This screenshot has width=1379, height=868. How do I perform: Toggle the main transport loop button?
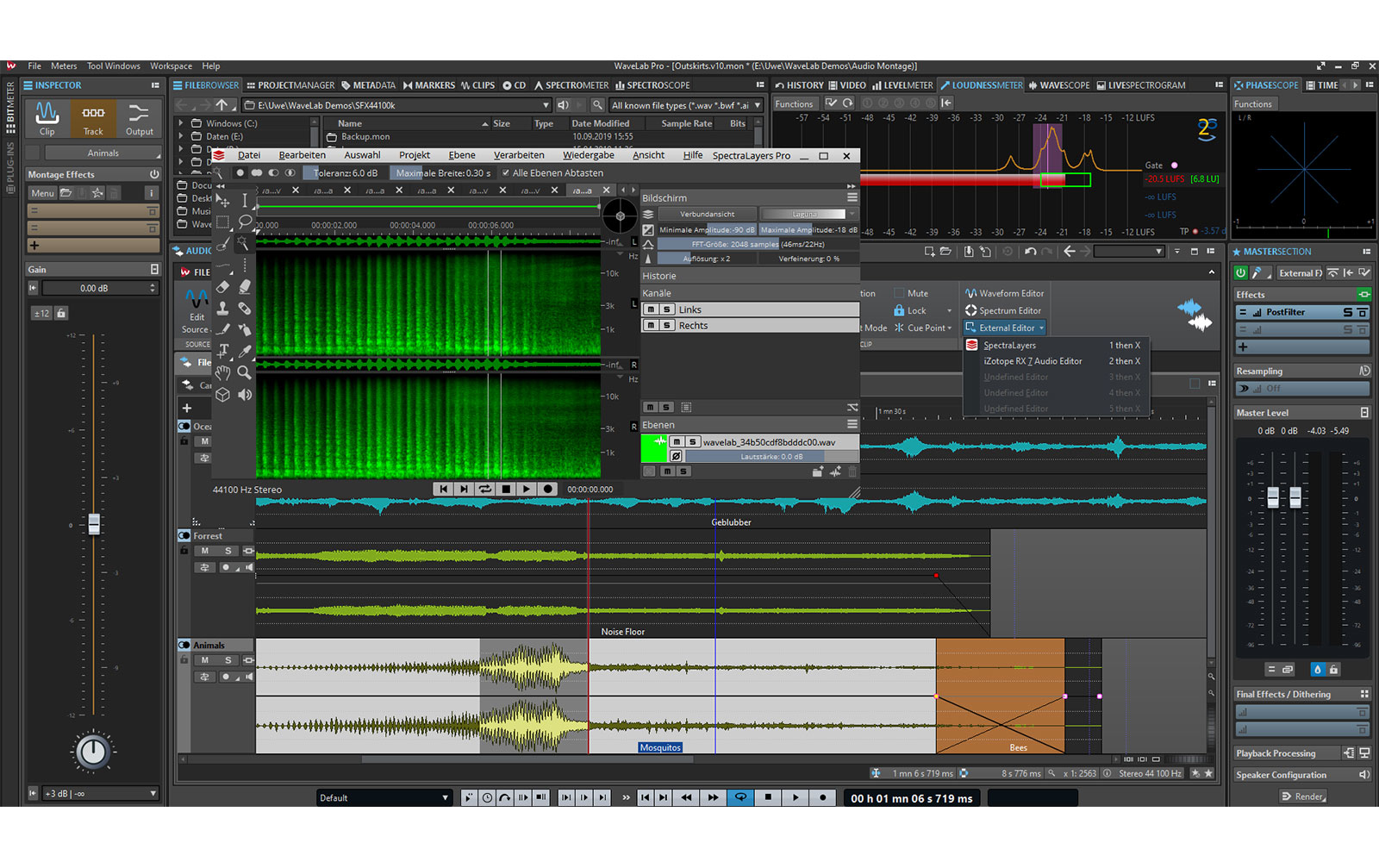(x=740, y=797)
